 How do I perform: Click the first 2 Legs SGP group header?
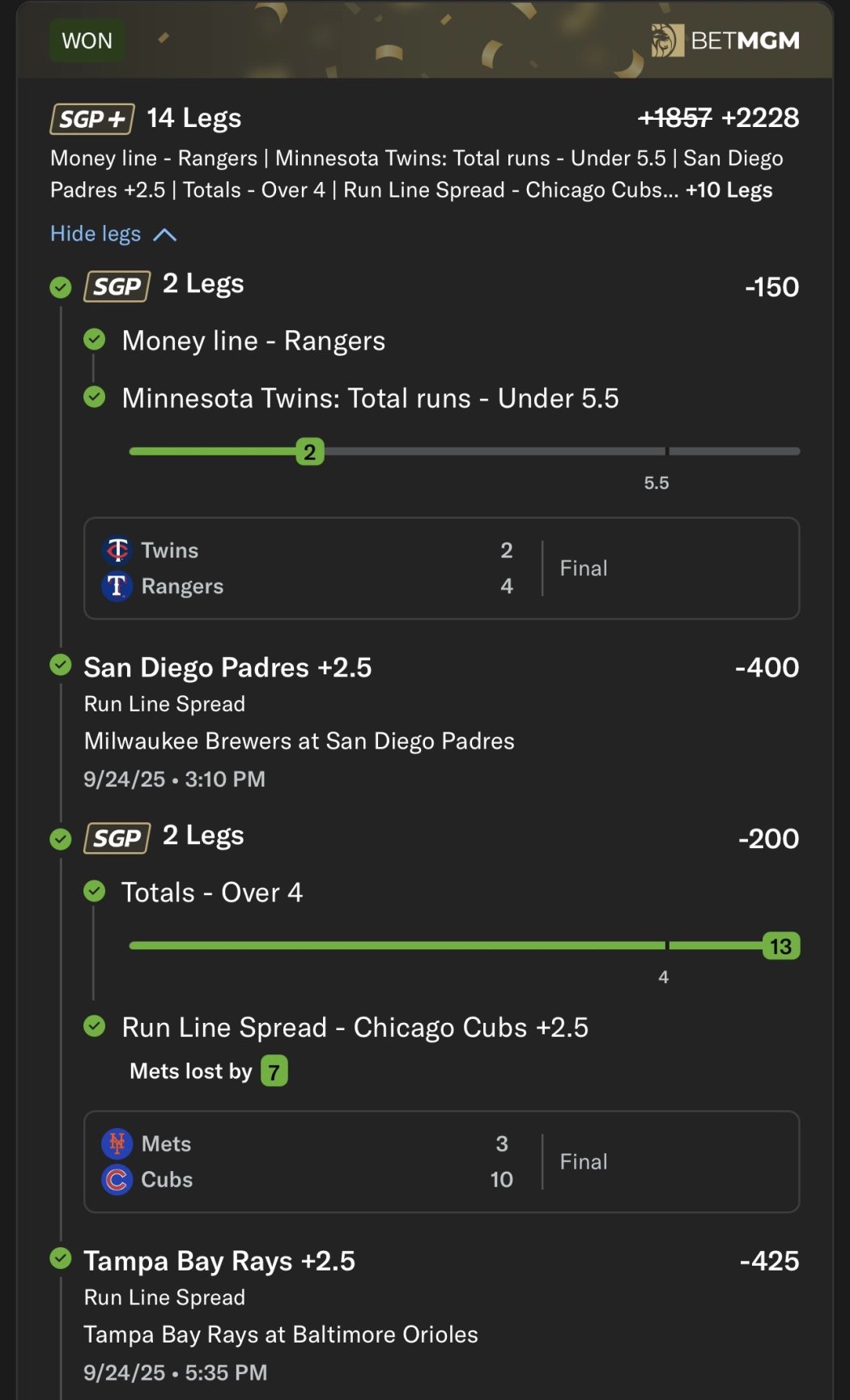point(202,285)
